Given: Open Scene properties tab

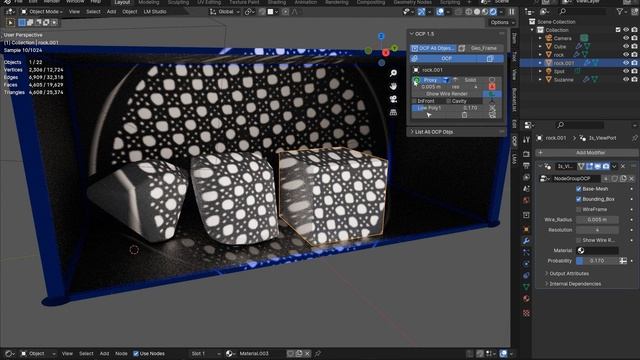Looking at the screenshot, I should coord(526,189).
